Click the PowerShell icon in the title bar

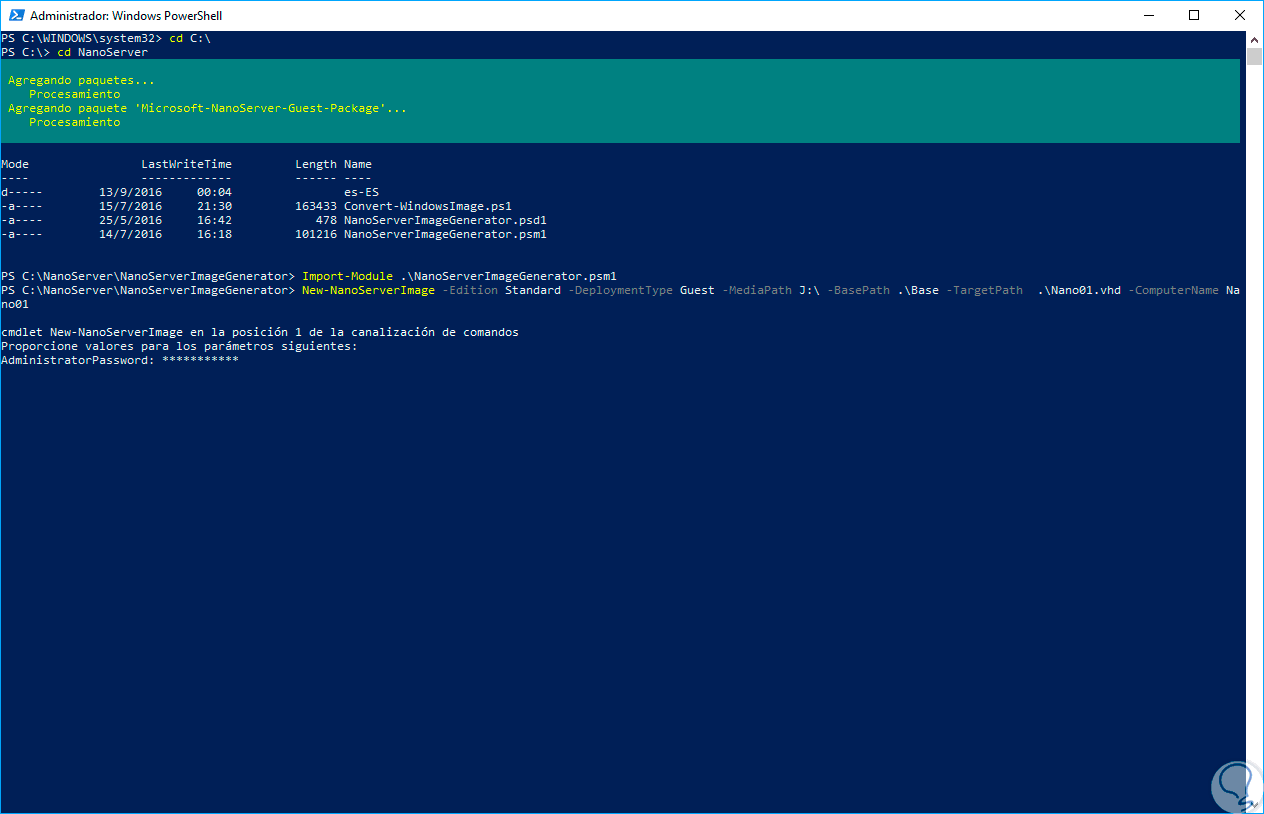[x=15, y=15]
